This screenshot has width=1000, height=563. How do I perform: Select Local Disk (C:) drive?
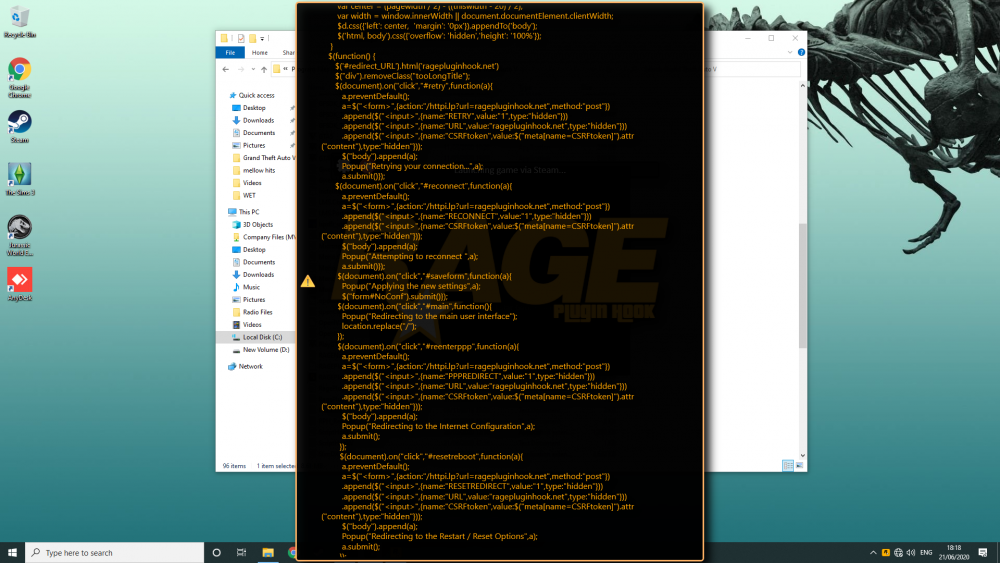pyautogui.click(x=262, y=337)
